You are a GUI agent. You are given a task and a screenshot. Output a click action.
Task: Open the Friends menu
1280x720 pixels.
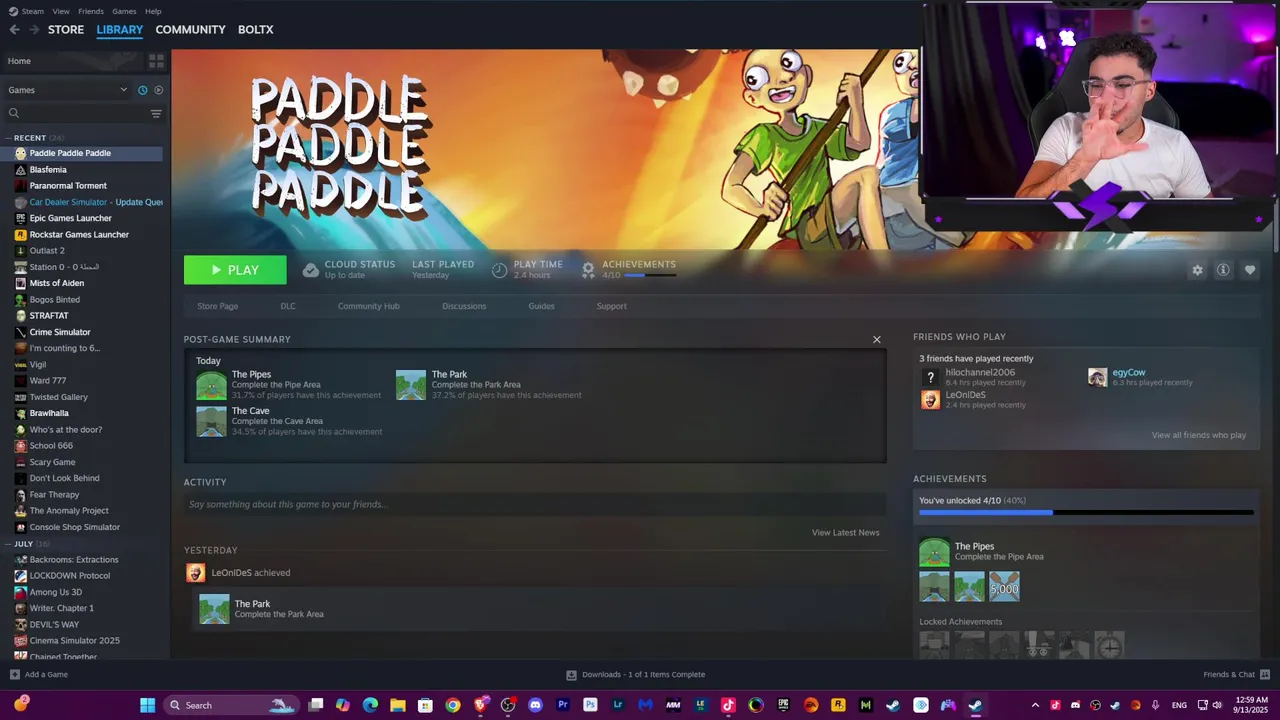coord(91,11)
